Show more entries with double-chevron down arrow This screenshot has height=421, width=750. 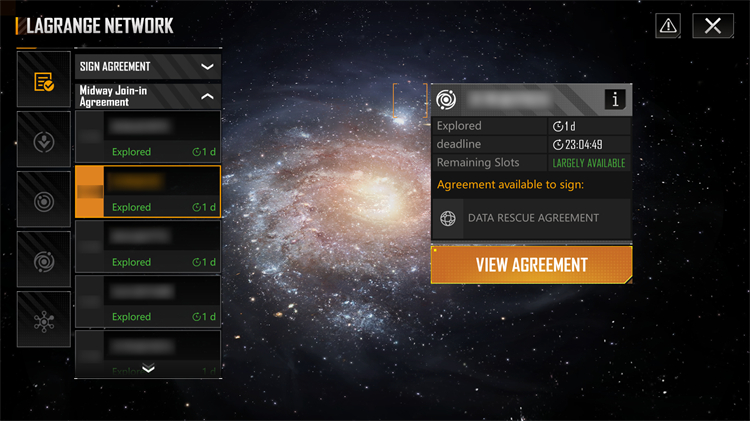point(148,367)
